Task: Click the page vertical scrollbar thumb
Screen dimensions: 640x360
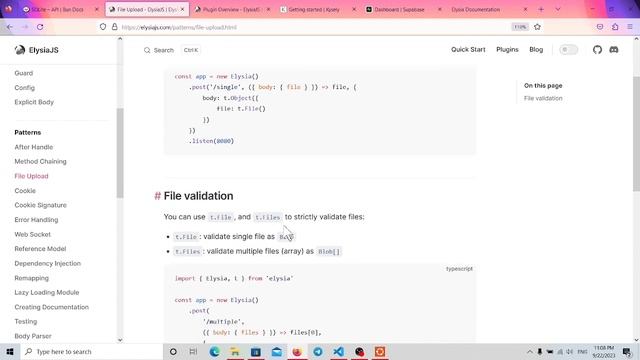Action: coord(636,133)
